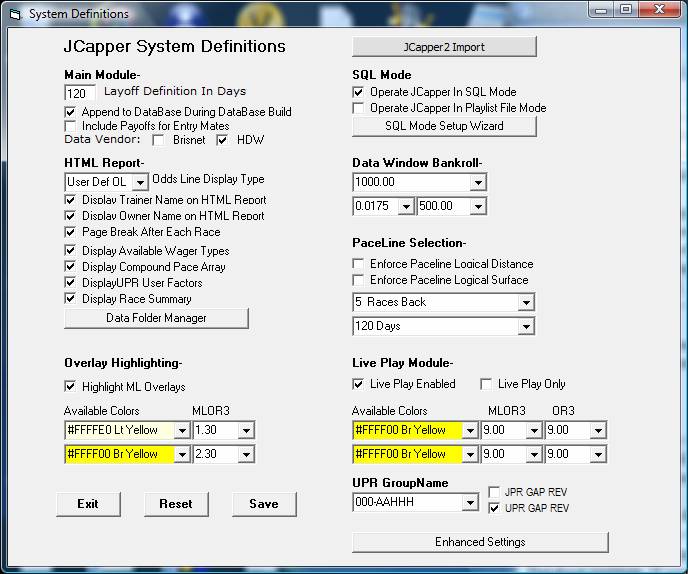Toggle Operate JCapper In SQL Mode
Screen dimensions: 688x574
click(x=358, y=92)
